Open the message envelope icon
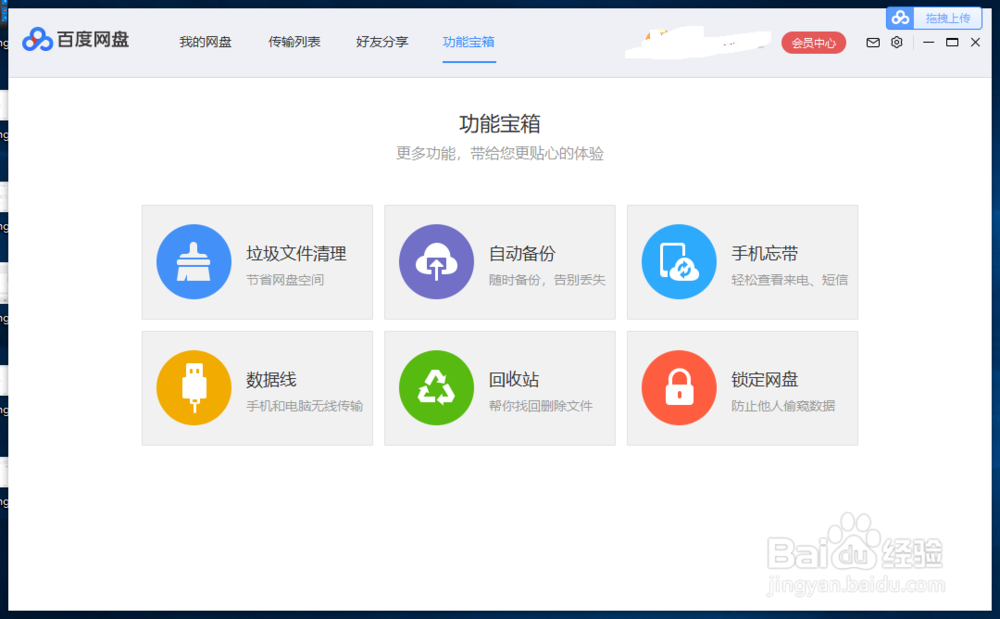 [x=873, y=42]
